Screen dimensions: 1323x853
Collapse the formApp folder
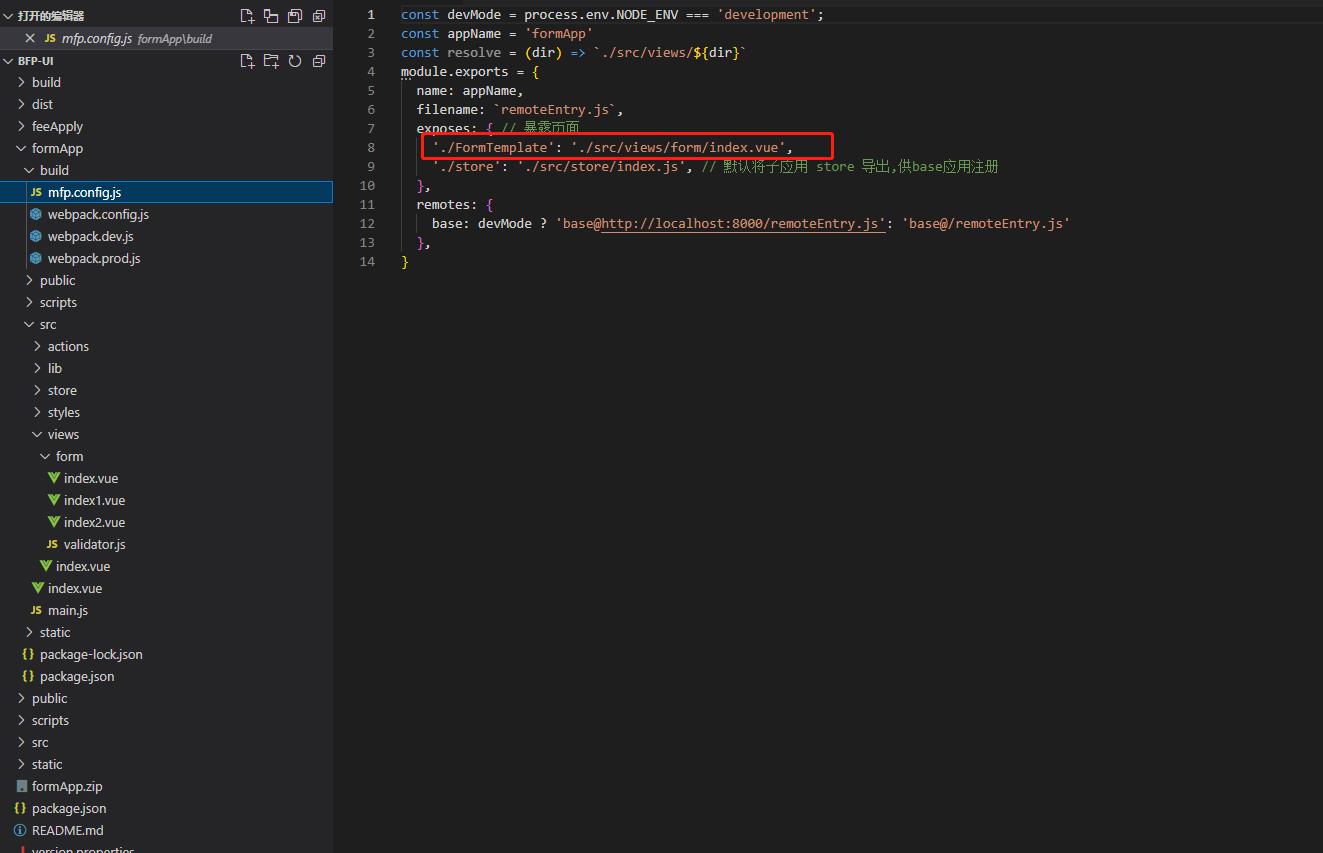[57, 148]
